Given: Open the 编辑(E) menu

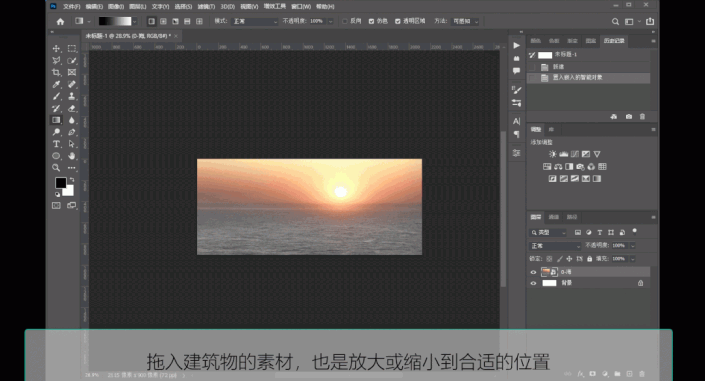Looking at the screenshot, I should (x=94, y=7).
